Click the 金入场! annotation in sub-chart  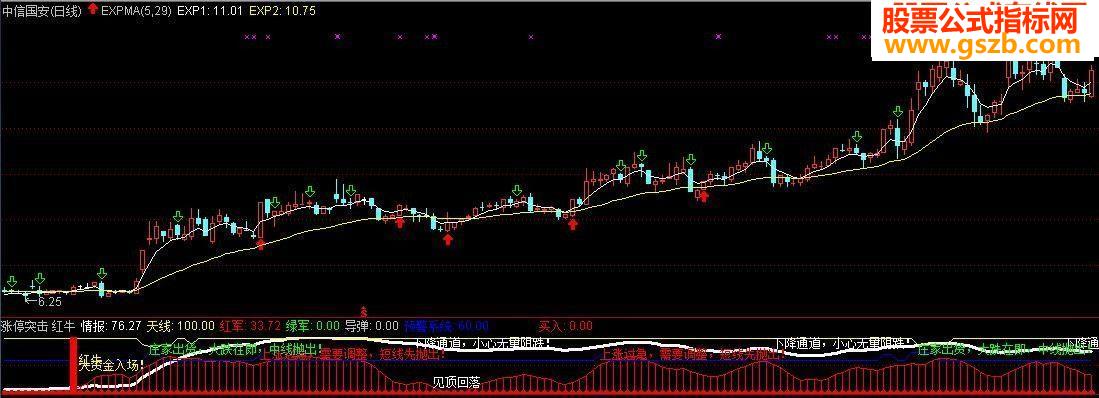pyautogui.click(x=123, y=364)
